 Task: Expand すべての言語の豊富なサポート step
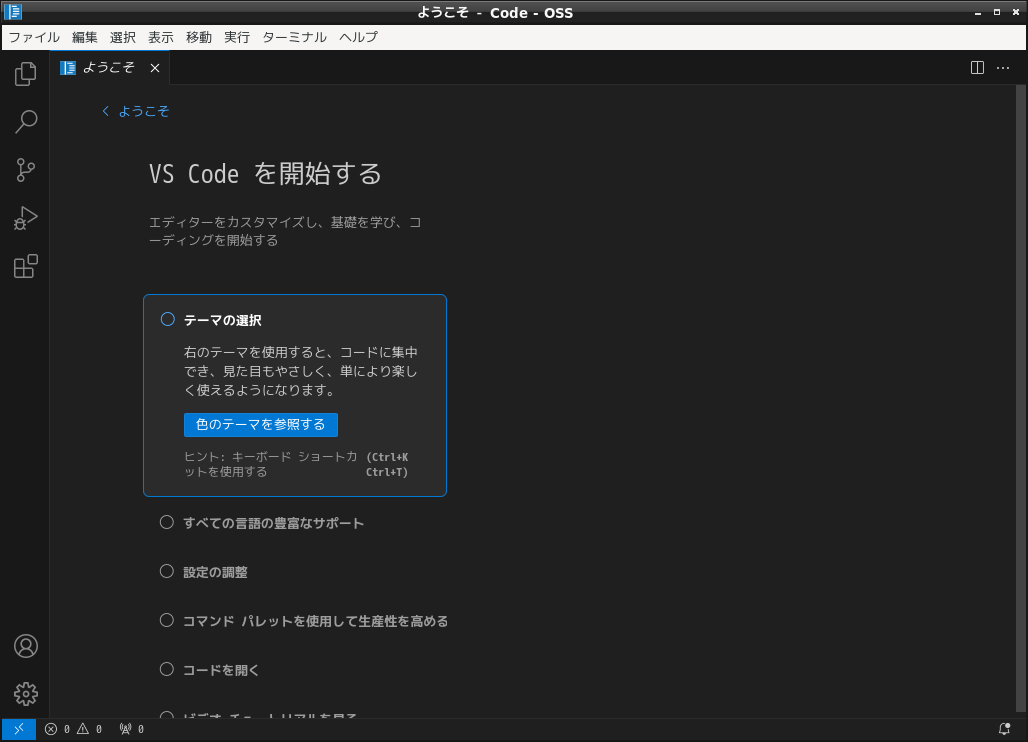273,523
